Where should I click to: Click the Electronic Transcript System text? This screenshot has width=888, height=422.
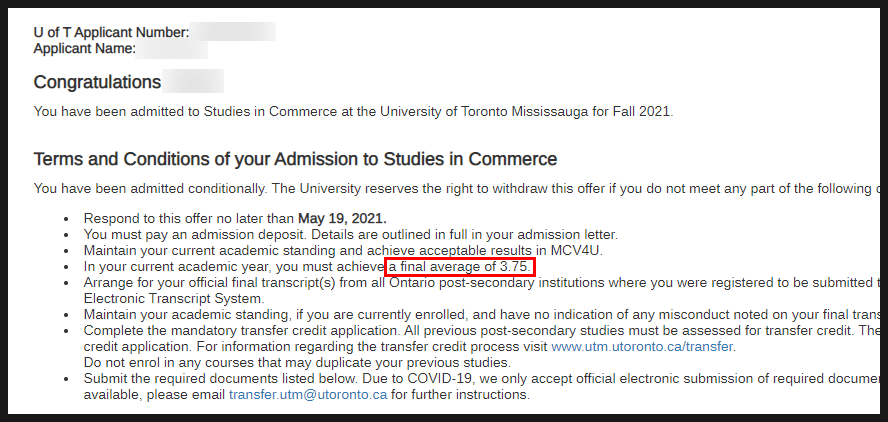174,298
